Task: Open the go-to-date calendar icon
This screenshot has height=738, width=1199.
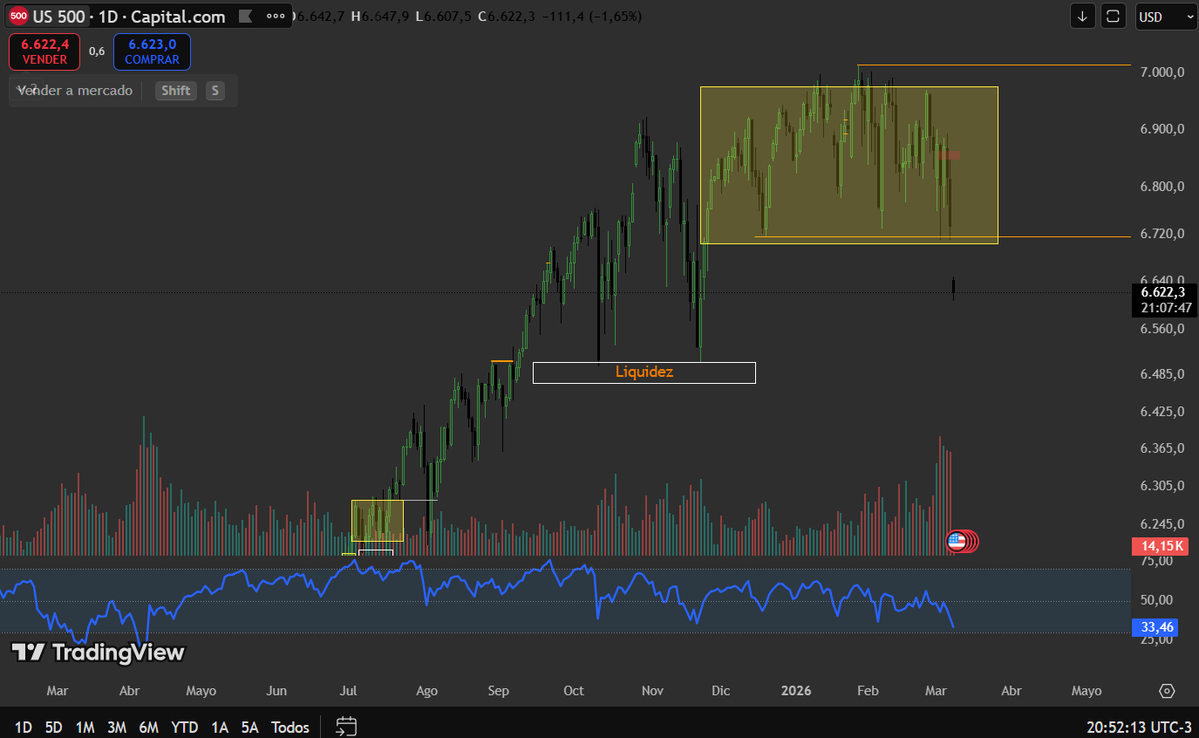Action: [x=346, y=726]
